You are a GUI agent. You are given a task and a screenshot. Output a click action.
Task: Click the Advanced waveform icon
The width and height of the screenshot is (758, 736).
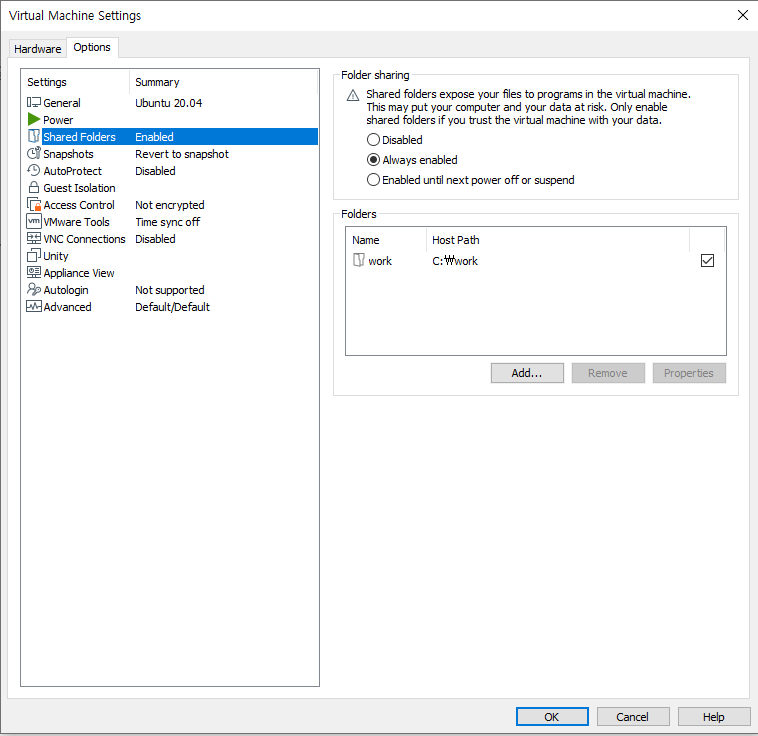coord(33,307)
